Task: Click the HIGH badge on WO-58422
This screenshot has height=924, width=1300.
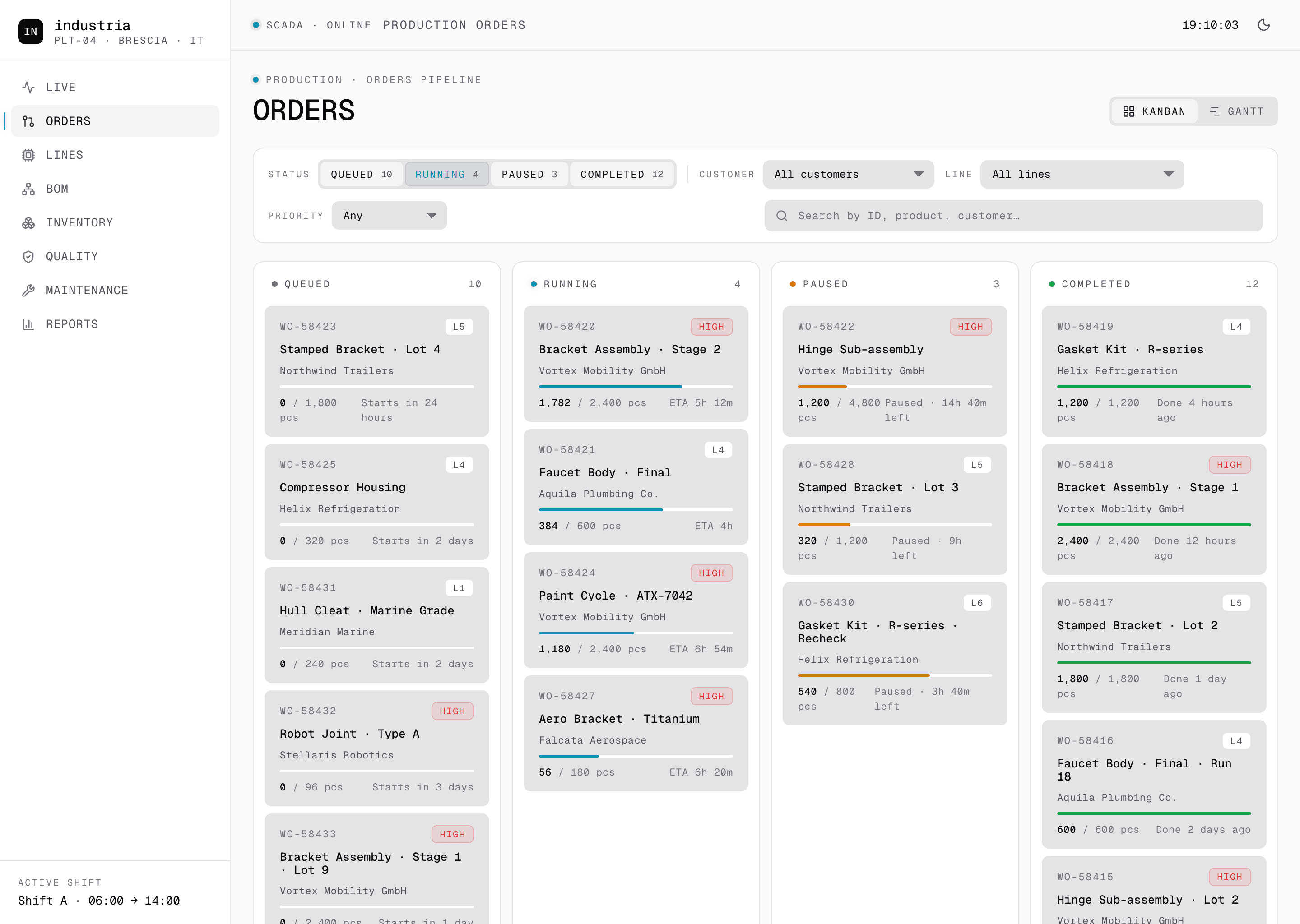Action: click(x=970, y=327)
